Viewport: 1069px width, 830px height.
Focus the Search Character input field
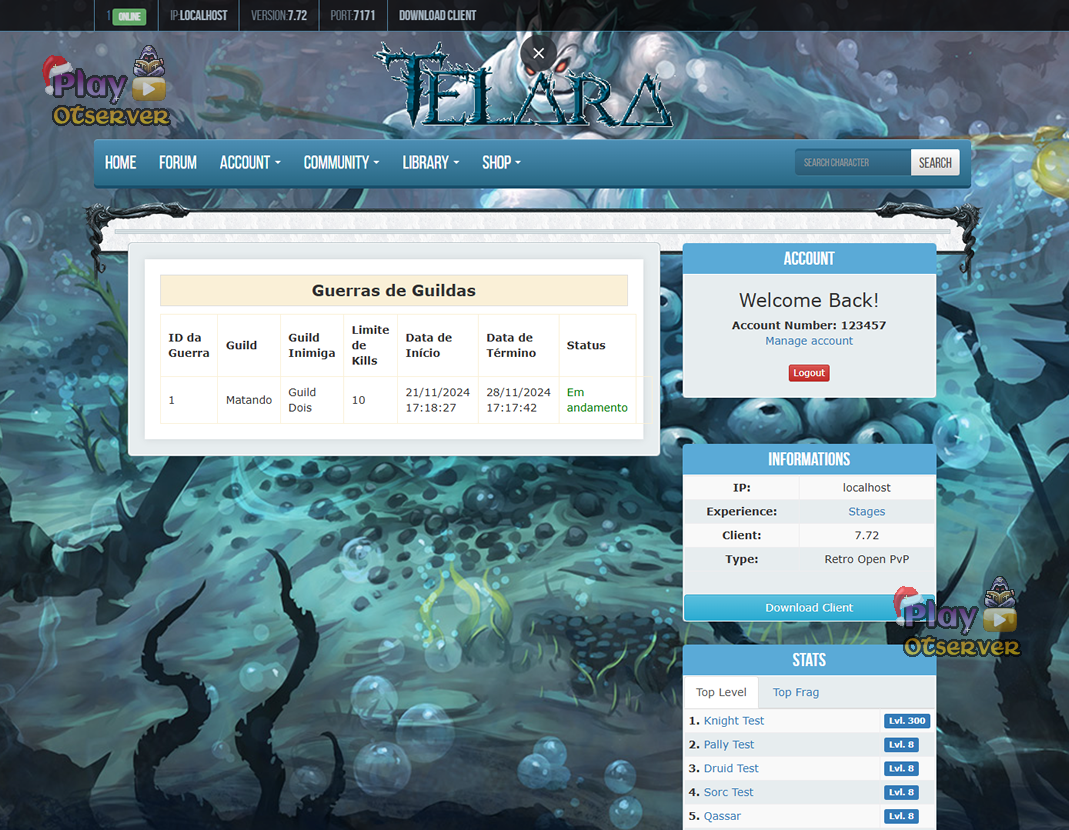853,163
